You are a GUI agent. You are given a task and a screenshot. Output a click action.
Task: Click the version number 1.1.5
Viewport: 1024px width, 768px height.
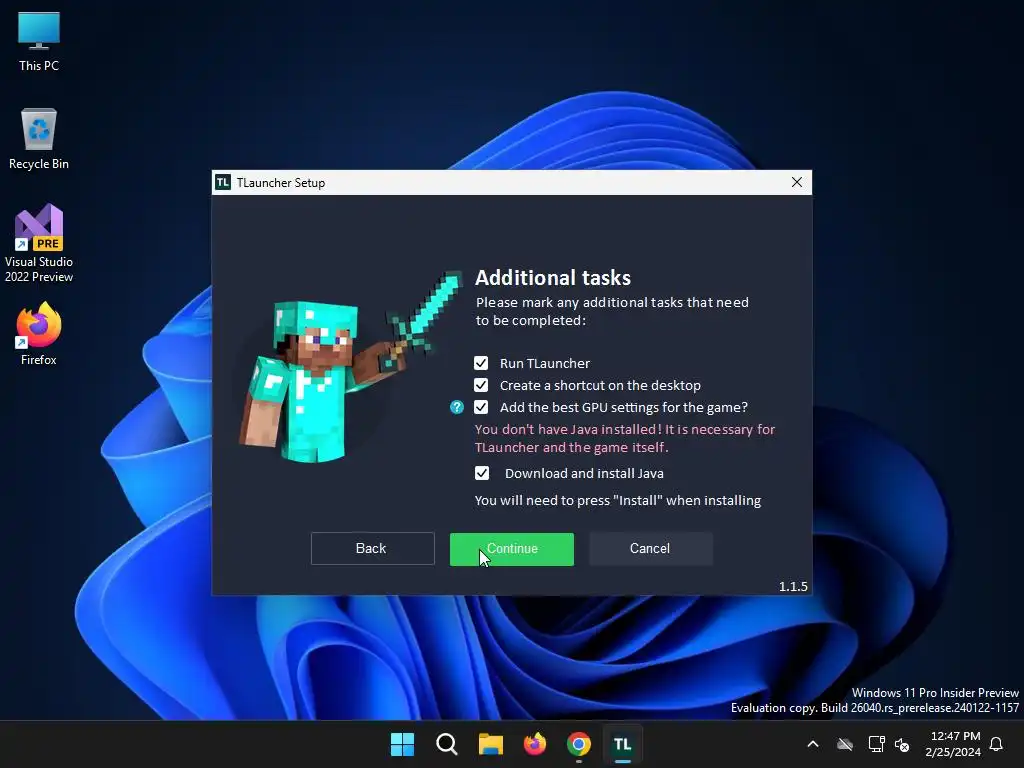(x=793, y=586)
